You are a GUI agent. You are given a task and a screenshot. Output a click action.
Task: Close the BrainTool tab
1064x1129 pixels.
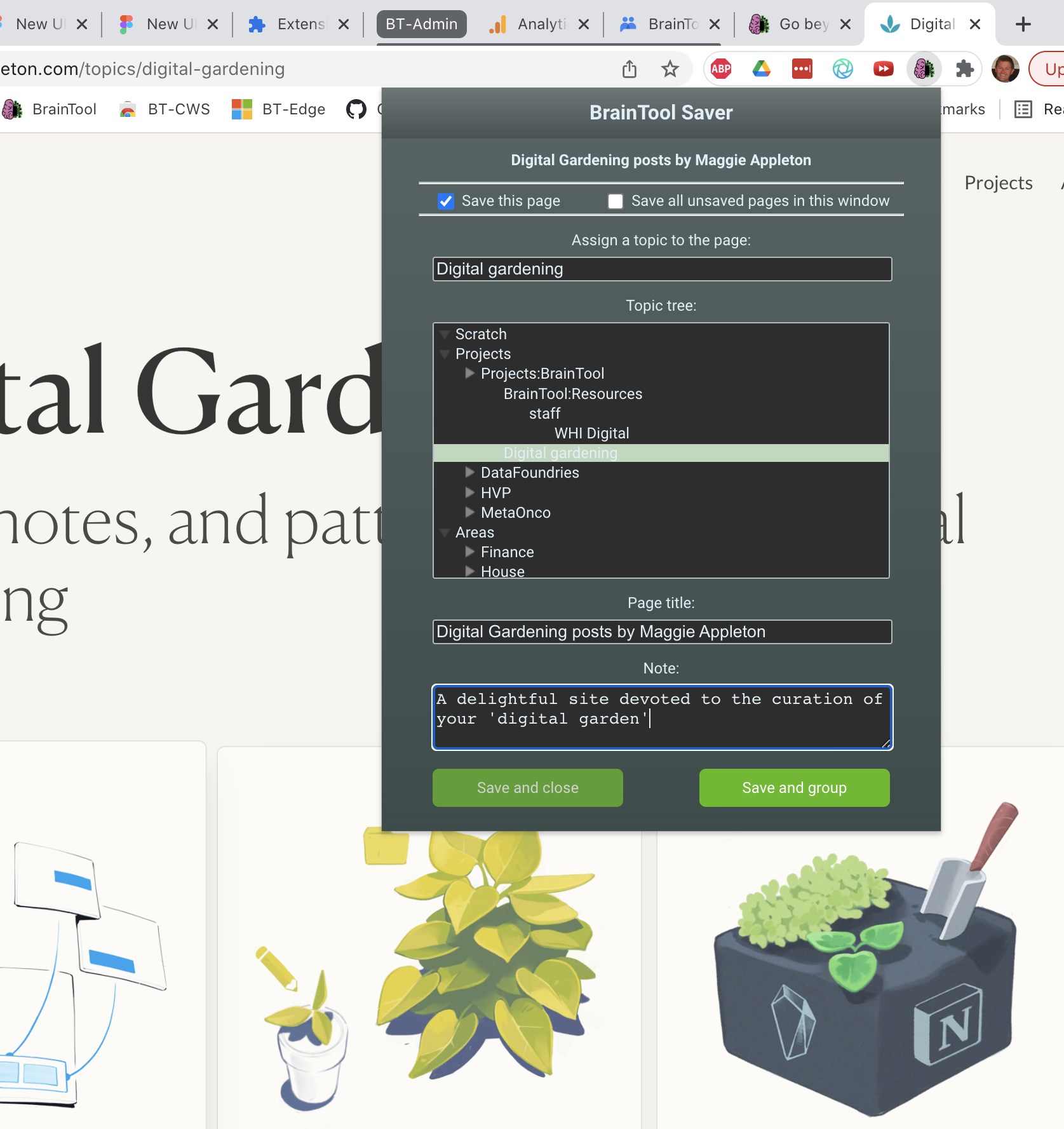tap(715, 24)
